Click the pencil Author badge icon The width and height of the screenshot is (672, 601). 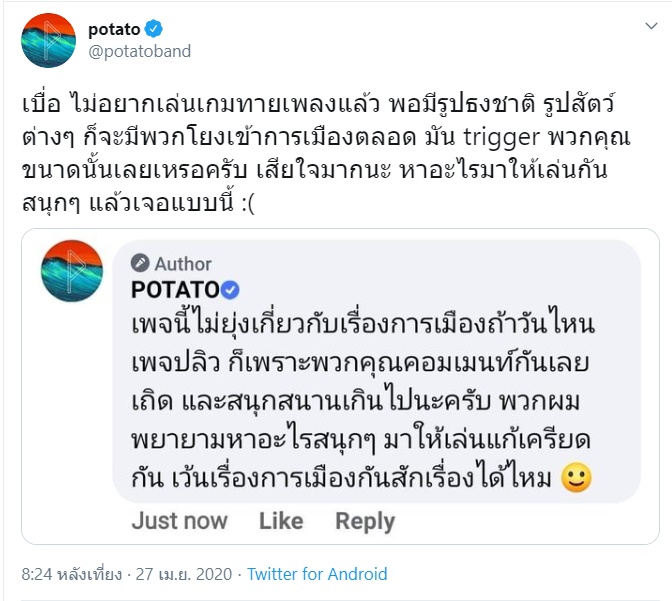coord(140,264)
